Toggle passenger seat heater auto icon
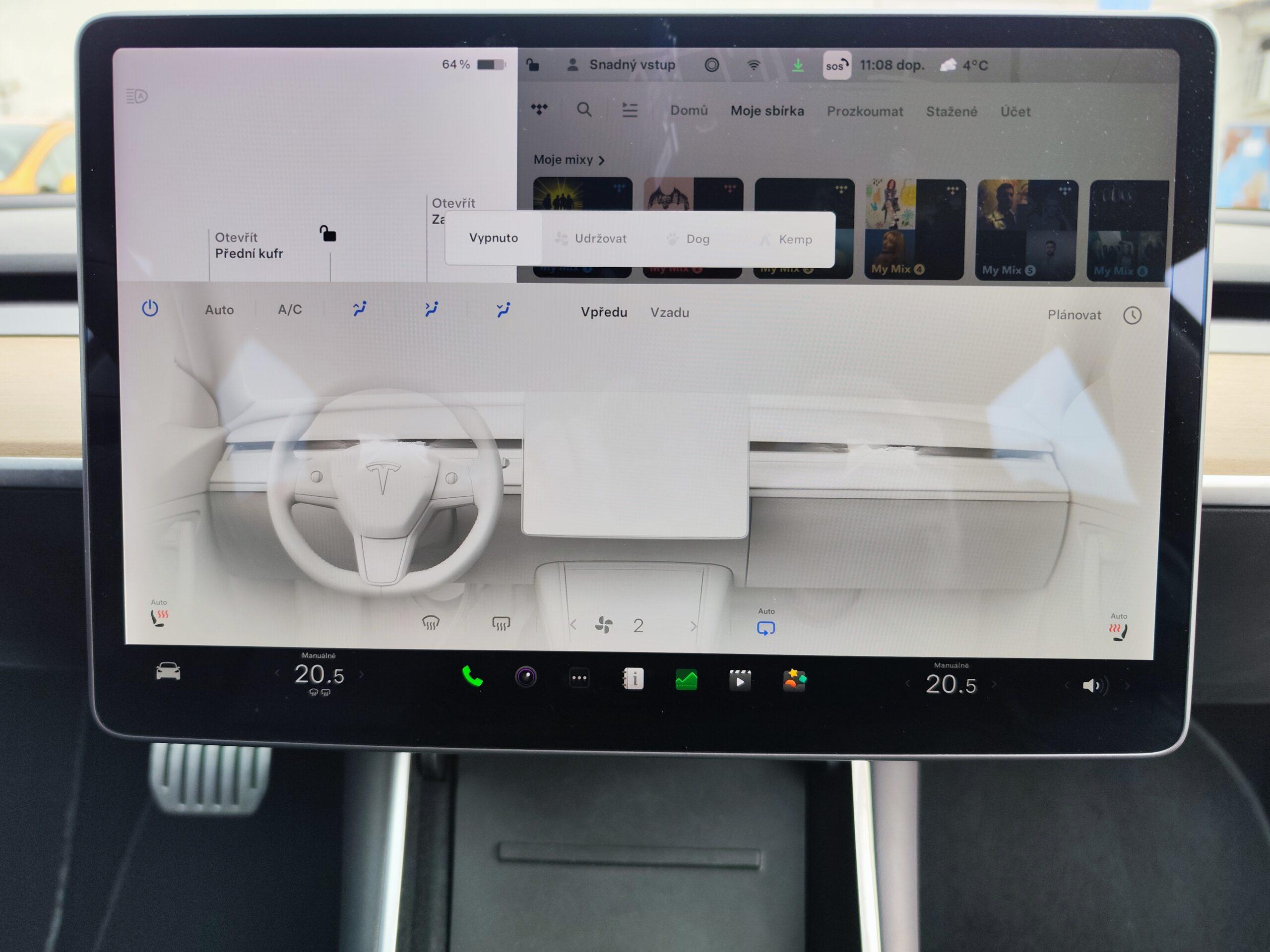The width and height of the screenshot is (1270, 952). [1118, 628]
